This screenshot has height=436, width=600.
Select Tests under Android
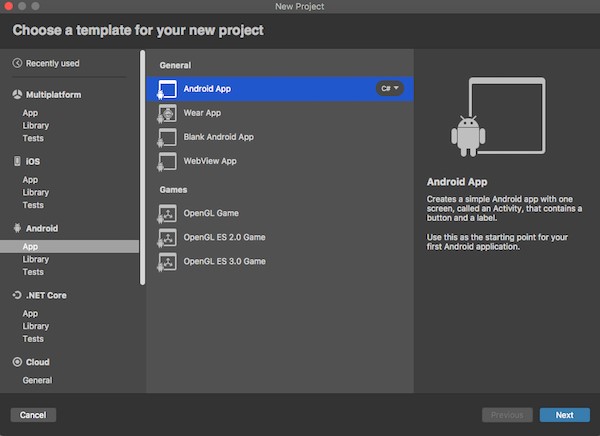point(33,272)
